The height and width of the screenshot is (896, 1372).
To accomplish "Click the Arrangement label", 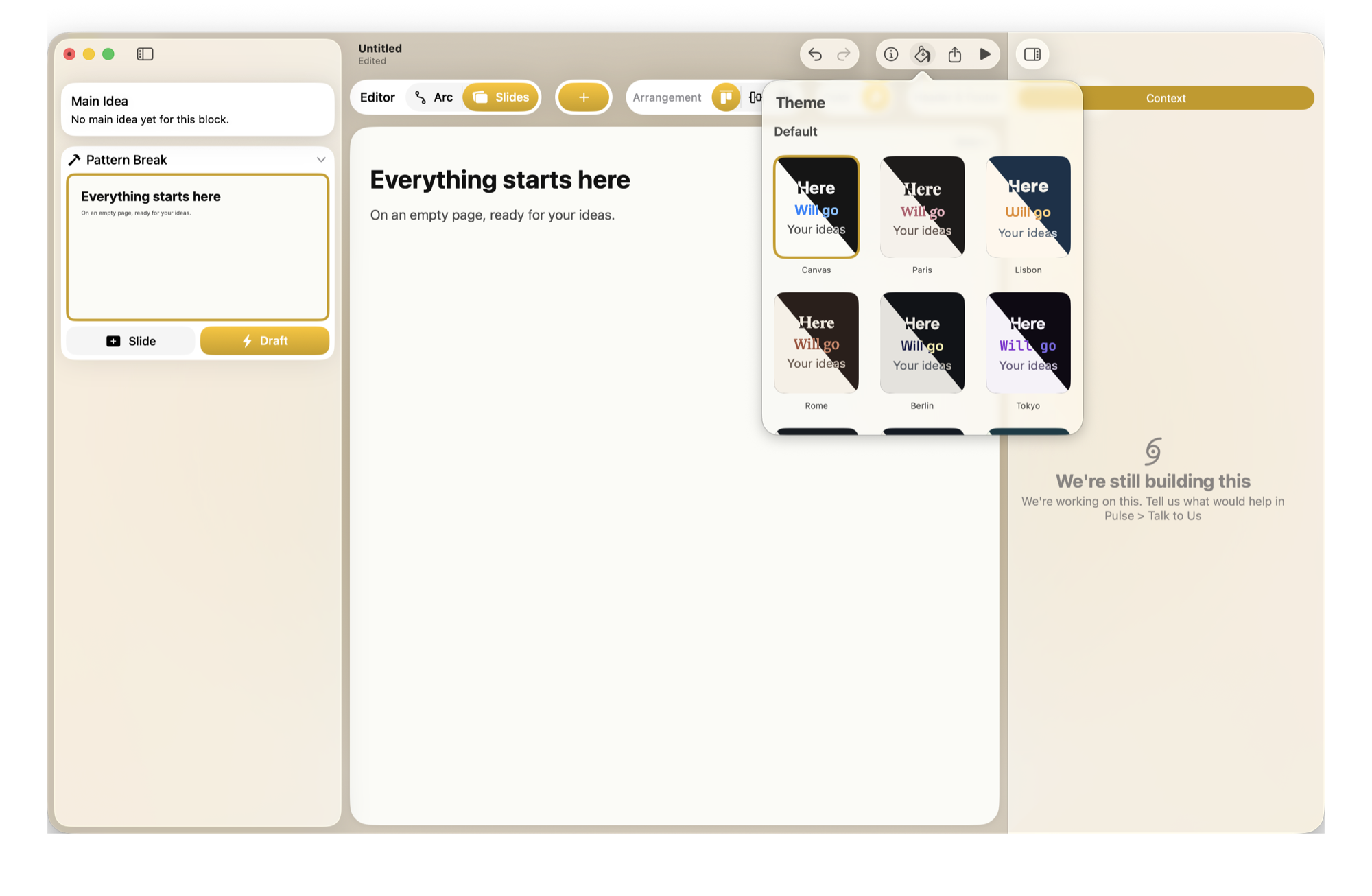I will [x=667, y=97].
